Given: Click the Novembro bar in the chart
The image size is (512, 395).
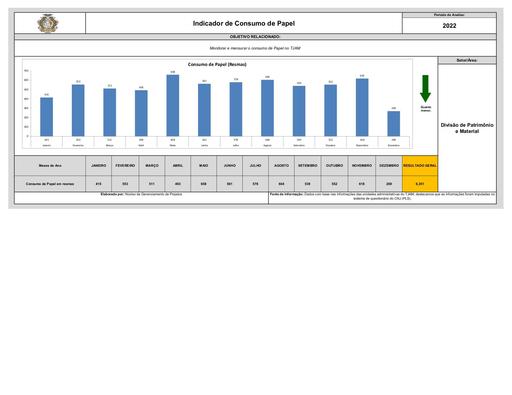Looking at the screenshot, I should tap(362, 107).
